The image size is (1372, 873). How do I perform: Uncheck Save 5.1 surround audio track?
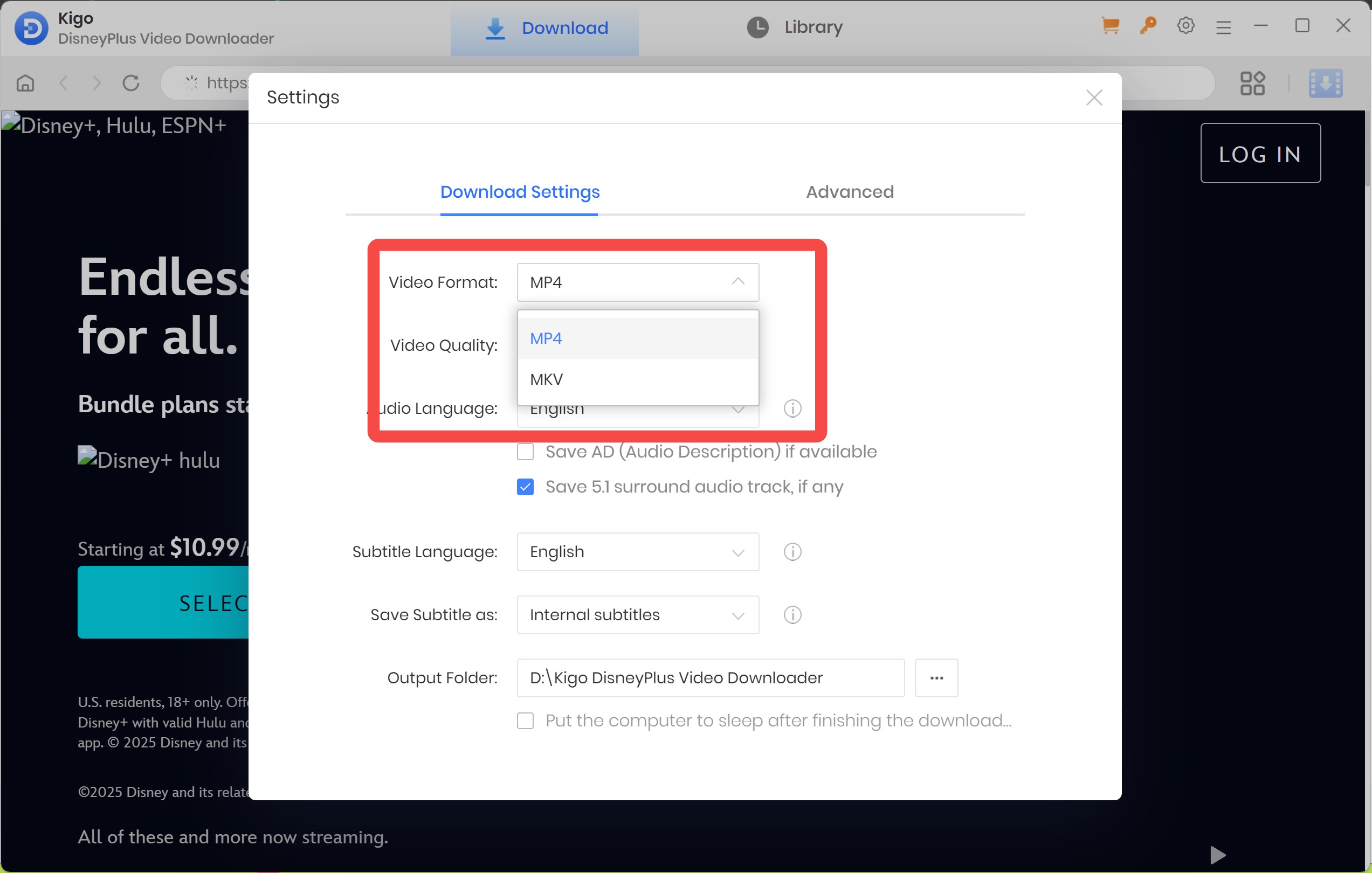525,487
